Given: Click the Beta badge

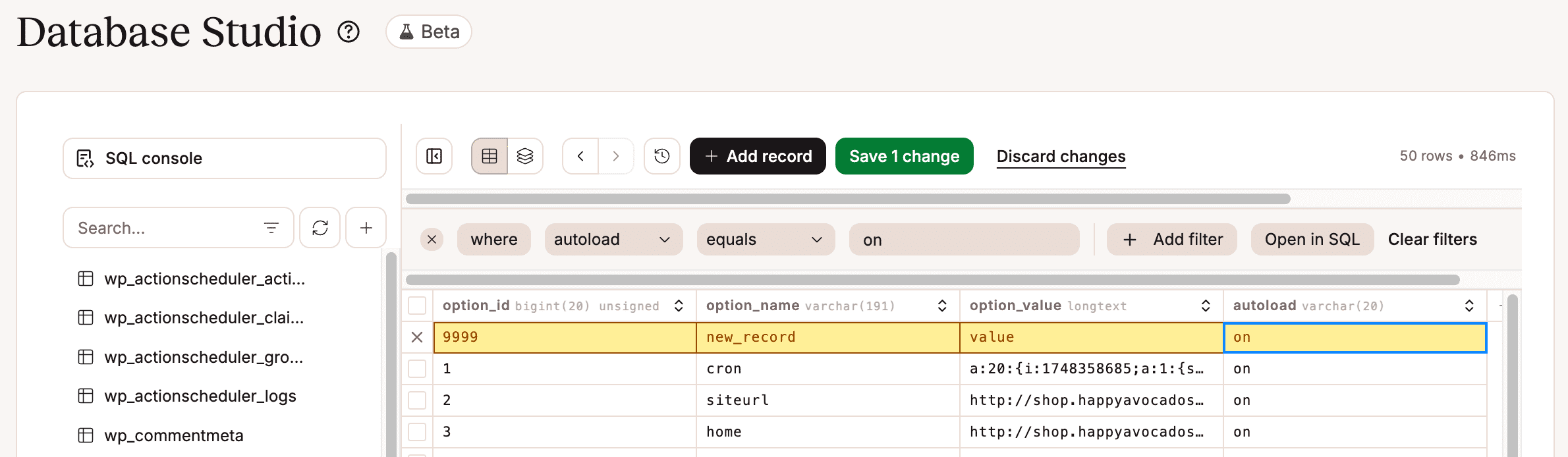Looking at the screenshot, I should (x=429, y=32).
